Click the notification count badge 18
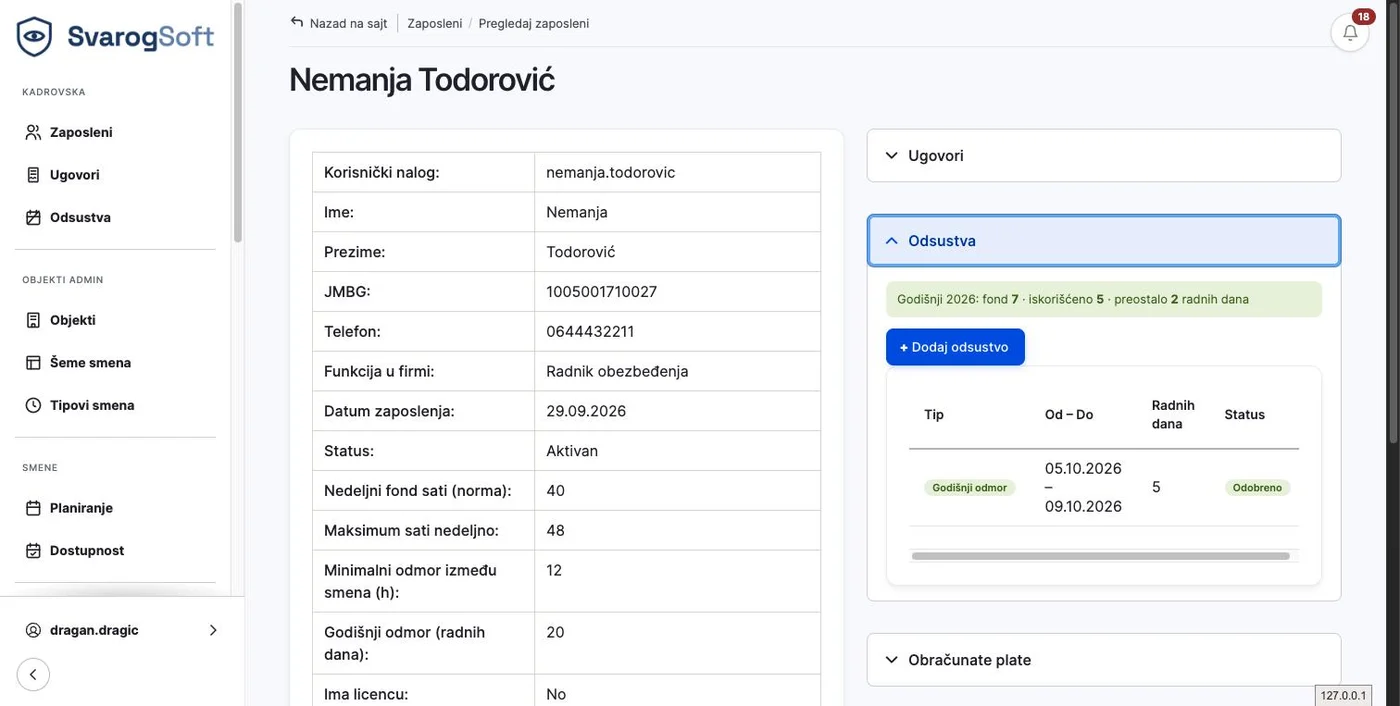Screen dimensions: 1400x706 (1363, 16)
